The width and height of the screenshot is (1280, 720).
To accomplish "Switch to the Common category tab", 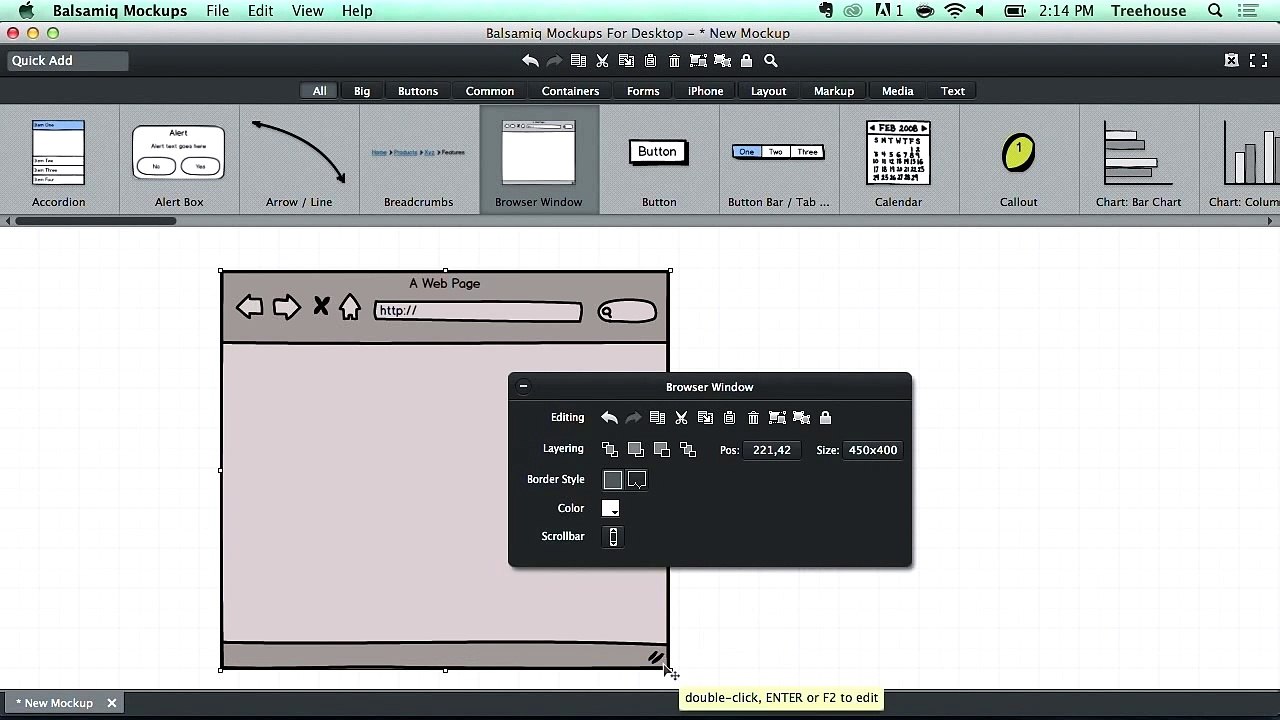I will coord(490,91).
